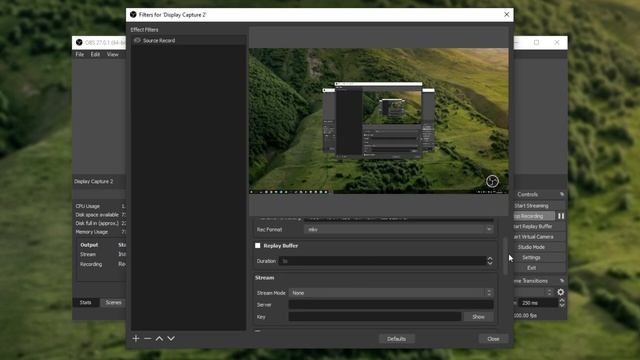640x360 pixels.
Task: Switch to the Stats tab in OBS
Action: tap(85, 302)
